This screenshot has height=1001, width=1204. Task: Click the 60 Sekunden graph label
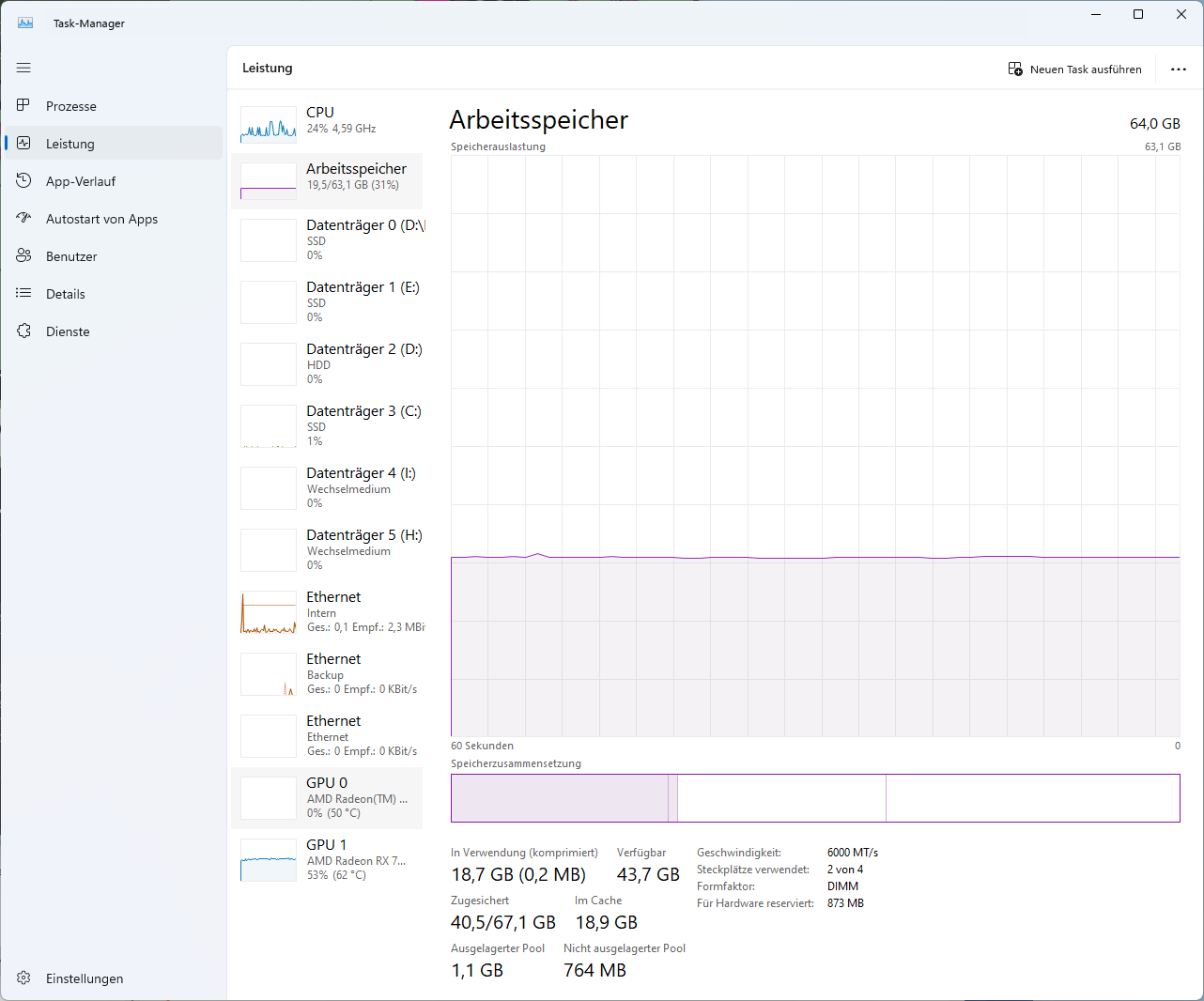click(482, 746)
